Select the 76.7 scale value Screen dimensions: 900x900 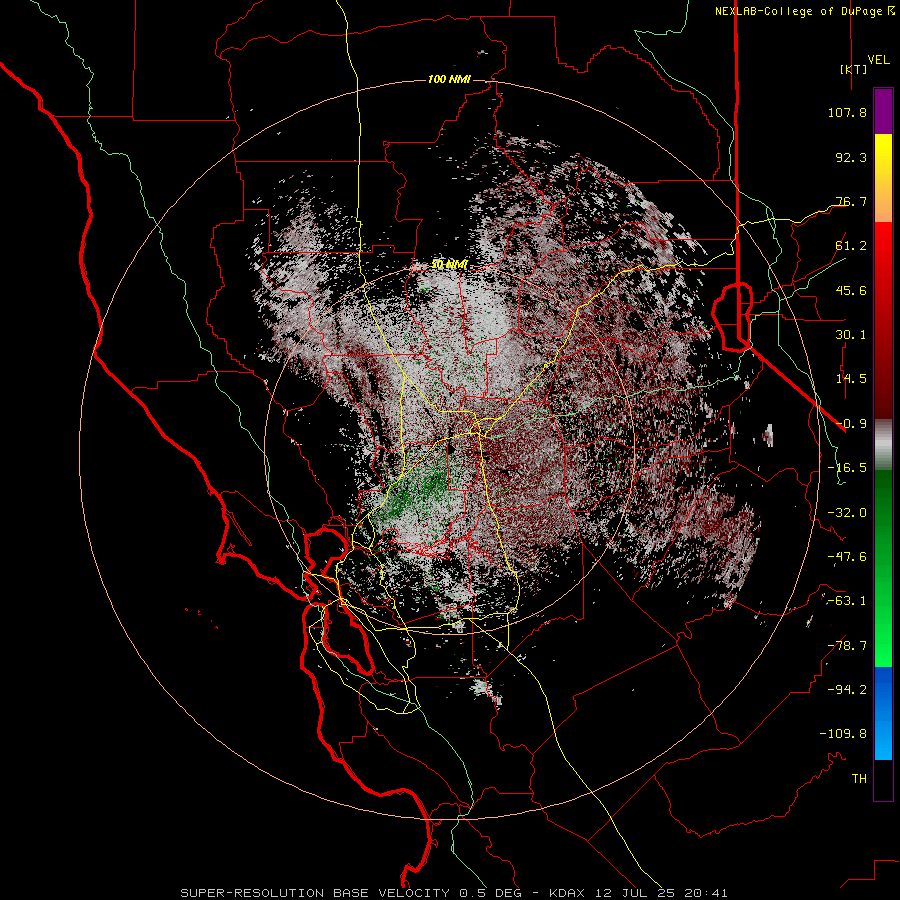pos(851,201)
